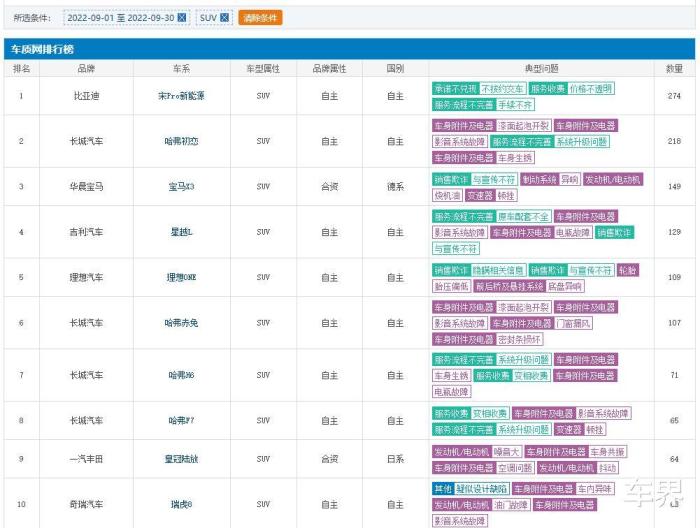Click the 制动系统 异响 tag

pos(550,180)
